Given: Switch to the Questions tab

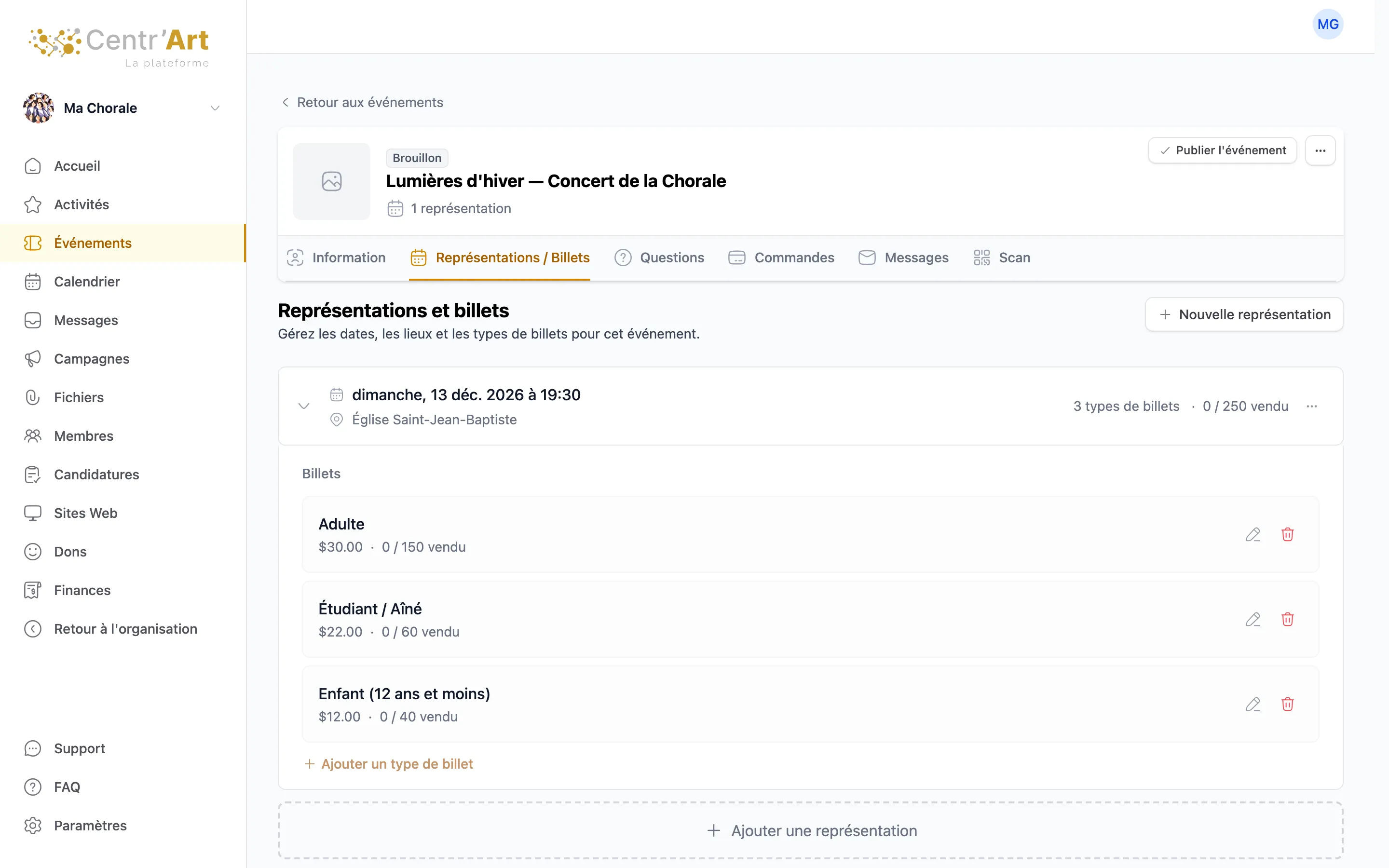Looking at the screenshot, I should coord(659,258).
